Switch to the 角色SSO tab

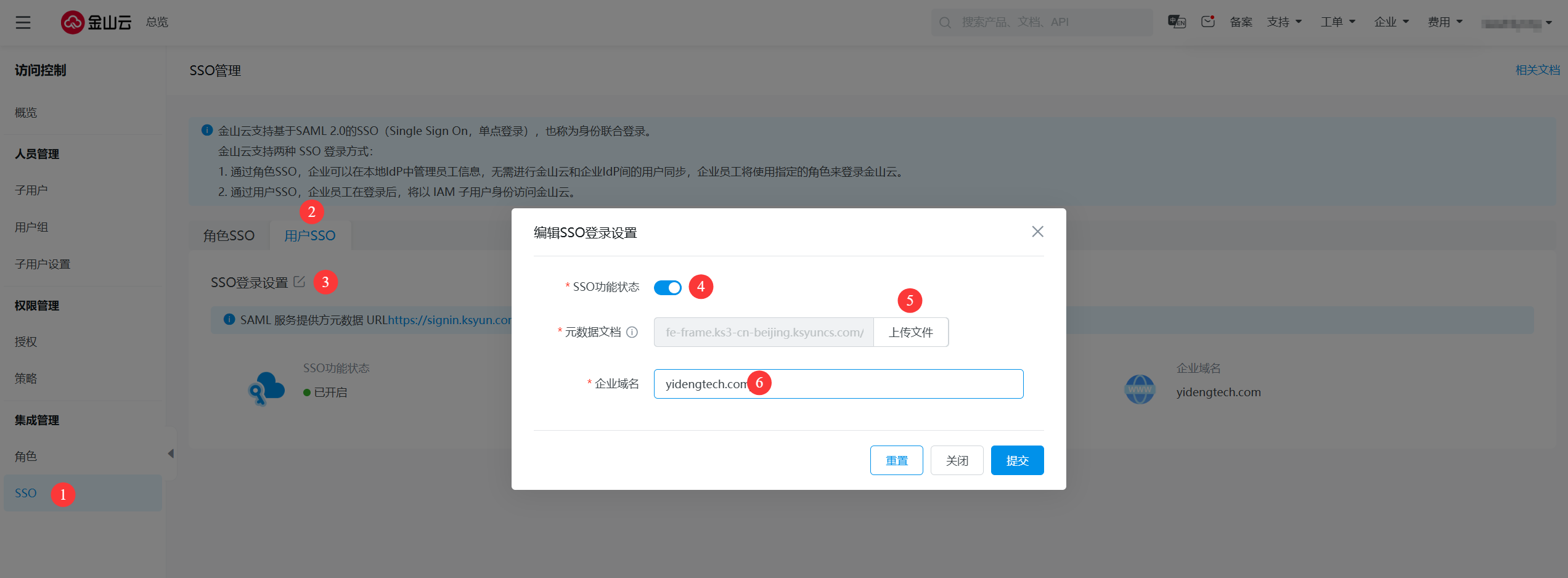(x=229, y=236)
